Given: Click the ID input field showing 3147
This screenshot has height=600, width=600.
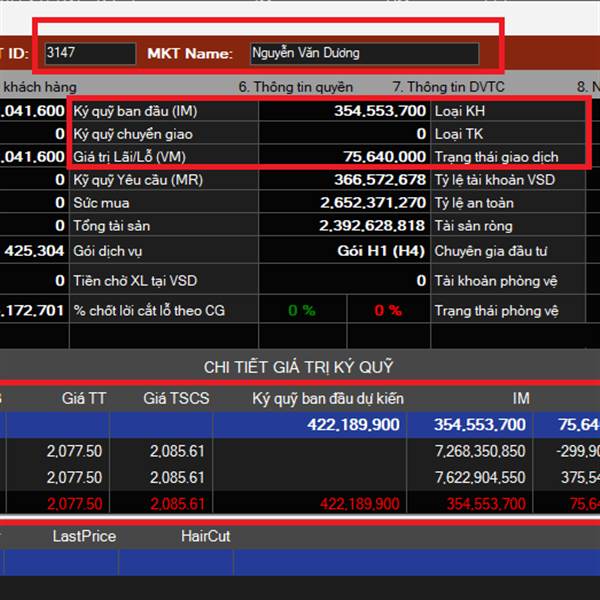Looking at the screenshot, I should pyautogui.click(x=89, y=53).
